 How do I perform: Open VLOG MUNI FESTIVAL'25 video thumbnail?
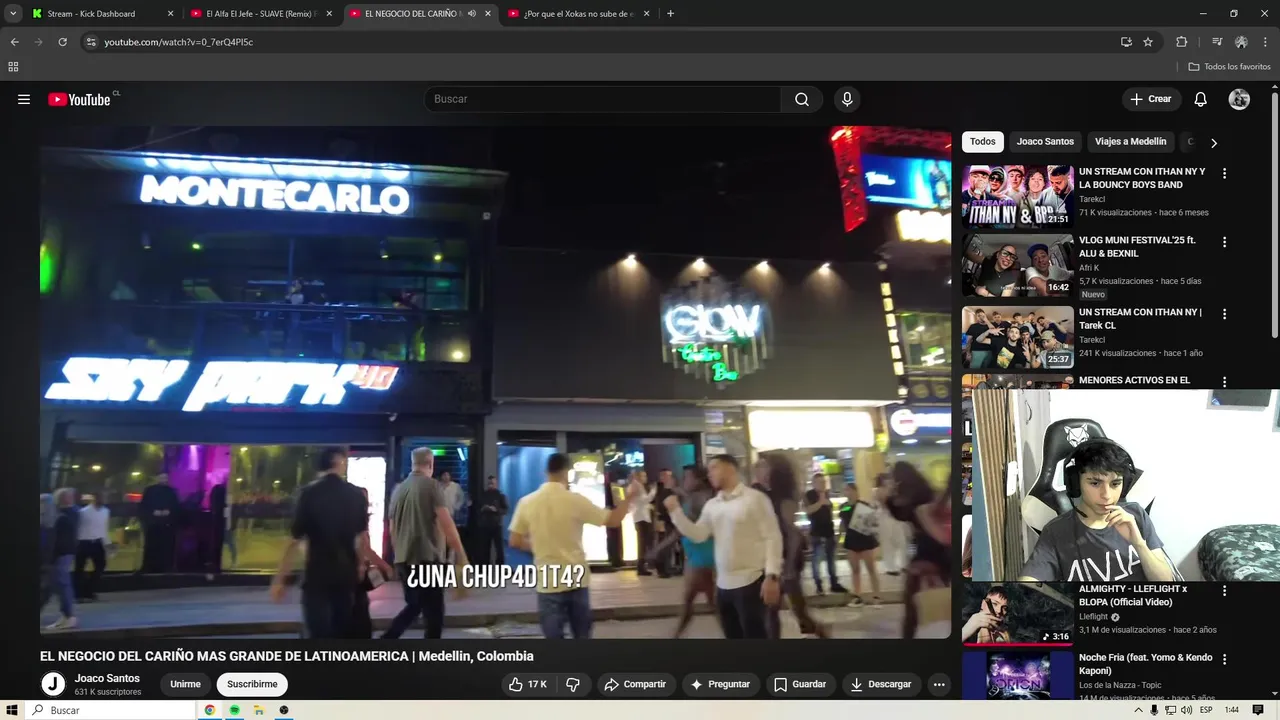pyautogui.click(x=1018, y=266)
